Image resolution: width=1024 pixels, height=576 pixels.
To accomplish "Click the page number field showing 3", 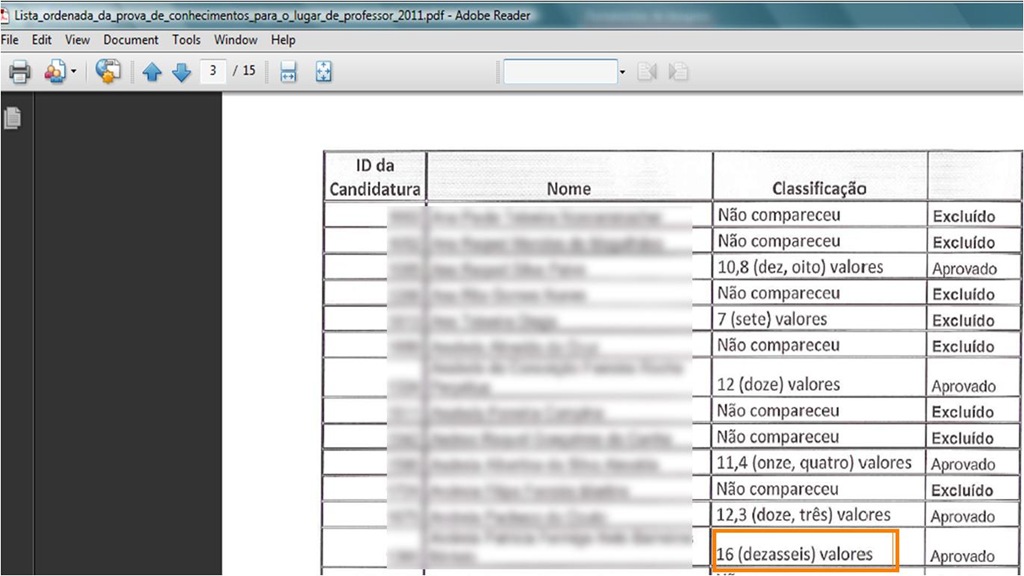I will tap(213, 71).
